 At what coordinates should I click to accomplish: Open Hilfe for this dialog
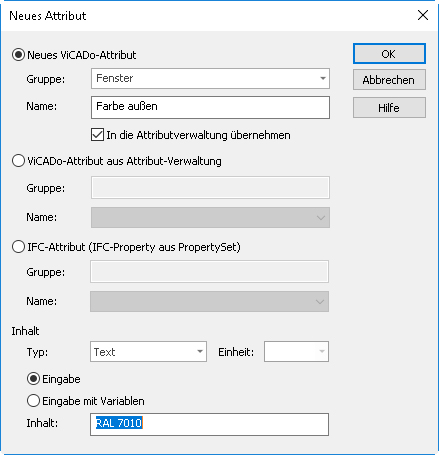point(389,108)
